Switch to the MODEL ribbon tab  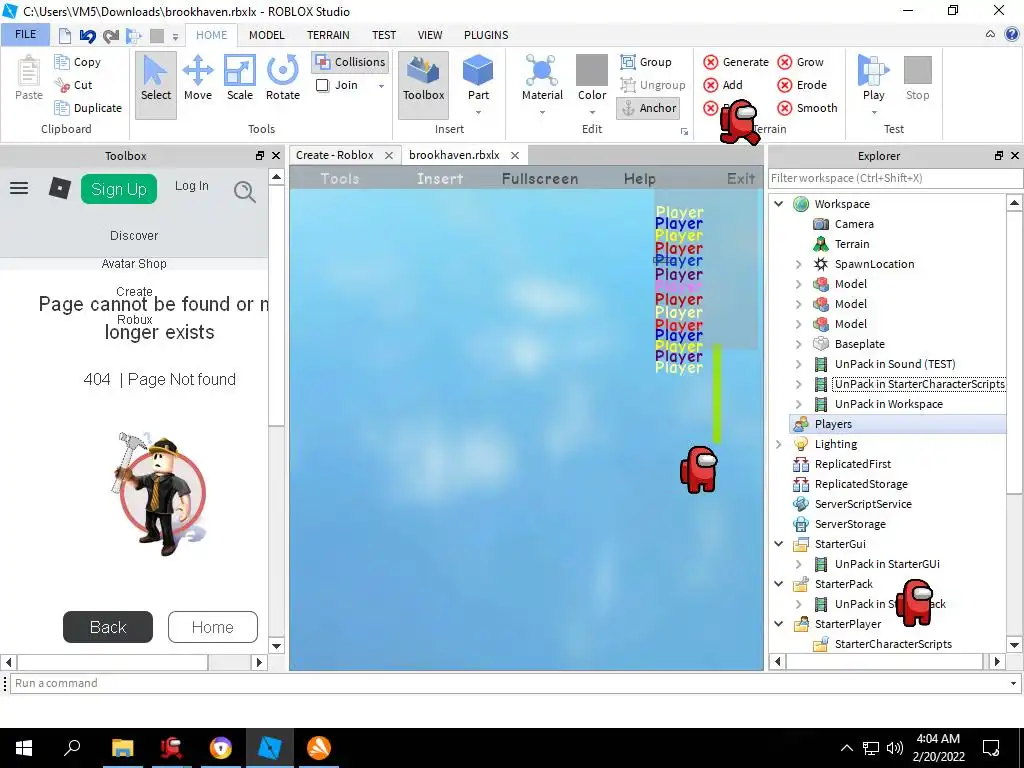266,35
